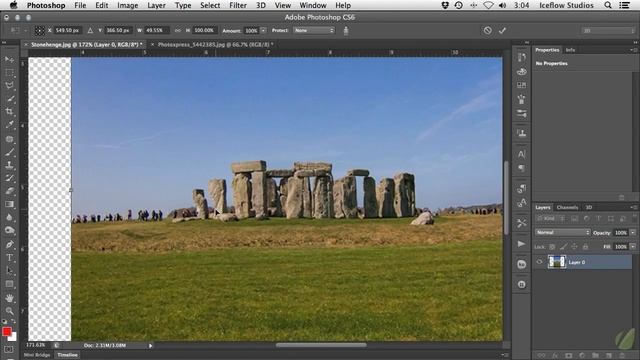Screen dimensions: 640x360
Task: Select the Lasso tool
Action: click(x=9, y=86)
